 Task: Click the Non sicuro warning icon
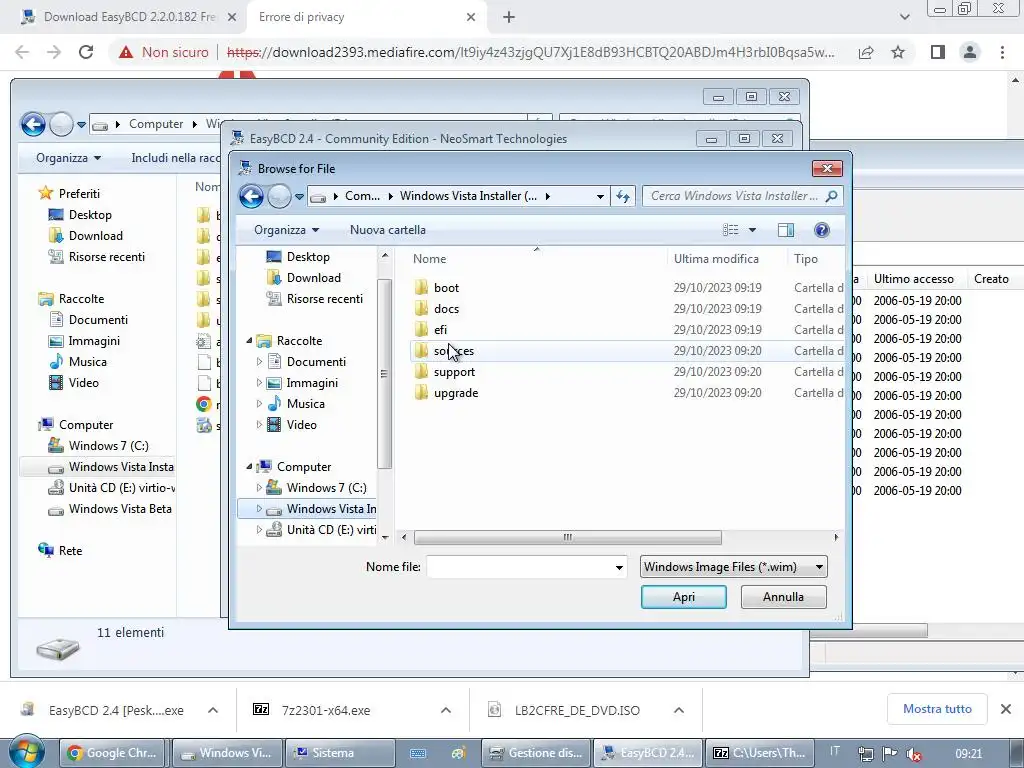click(x=126, y=52)
